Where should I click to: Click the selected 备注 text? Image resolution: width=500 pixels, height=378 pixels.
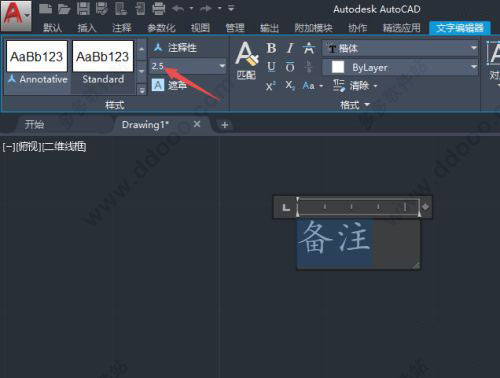point(334,237)
